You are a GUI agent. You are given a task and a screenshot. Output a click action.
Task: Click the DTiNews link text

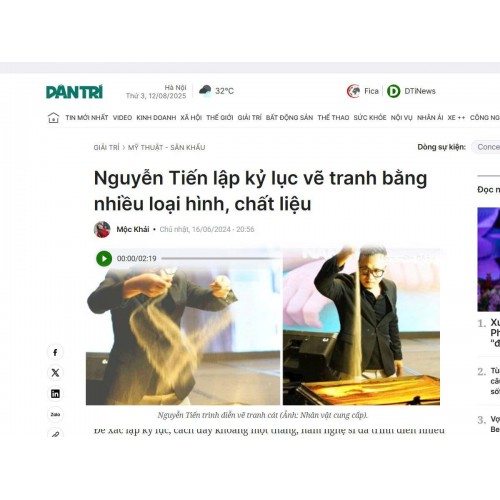click(420, 91)
